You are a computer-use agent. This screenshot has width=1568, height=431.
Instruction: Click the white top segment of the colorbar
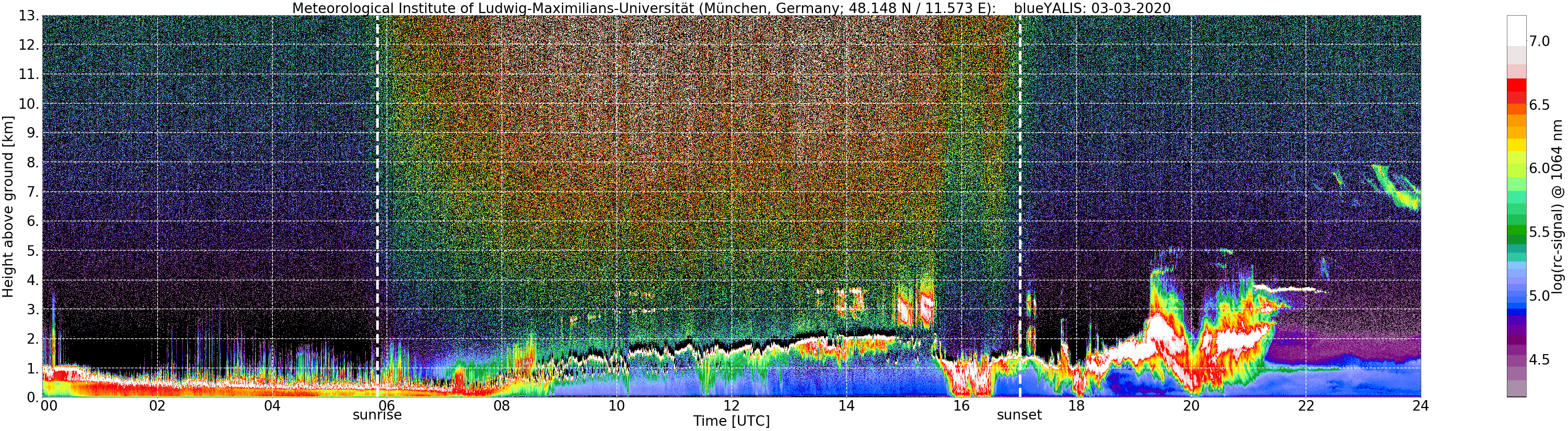(x=1516, y=30)
